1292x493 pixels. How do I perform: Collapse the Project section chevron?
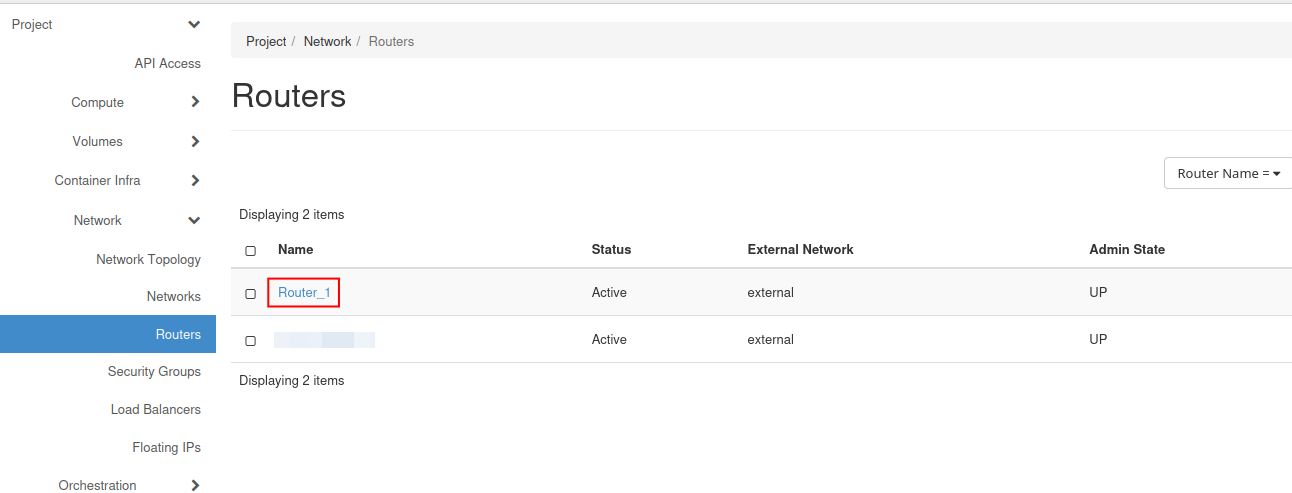194,24
